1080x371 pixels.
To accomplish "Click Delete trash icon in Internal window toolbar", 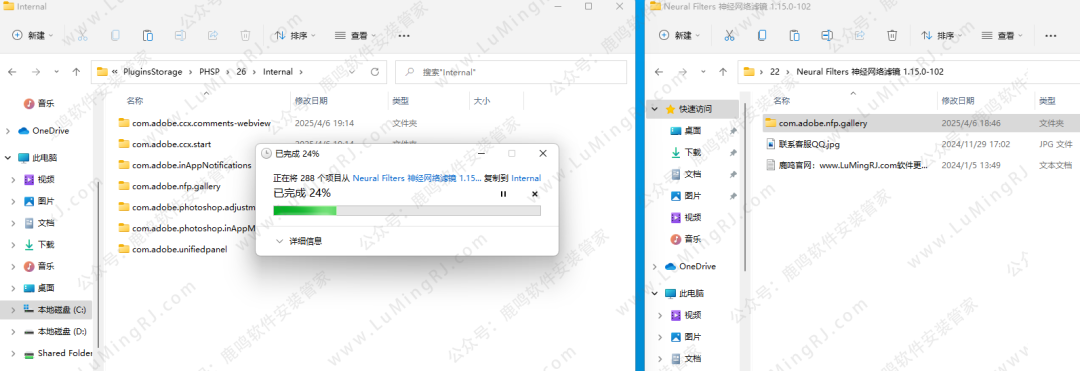I will coord(245,35).
